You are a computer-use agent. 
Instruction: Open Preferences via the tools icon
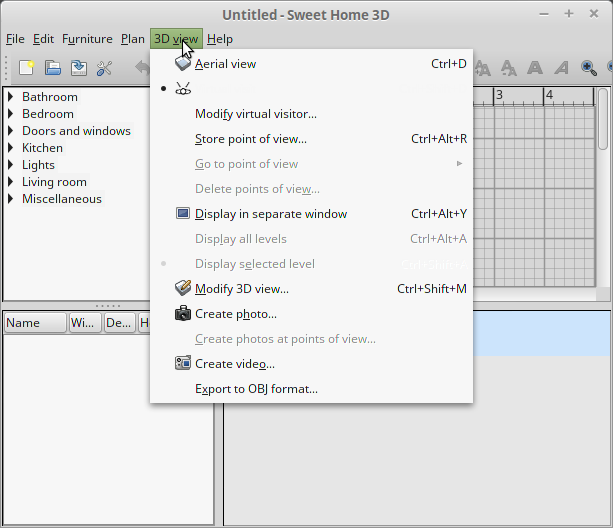coord(104,68)
